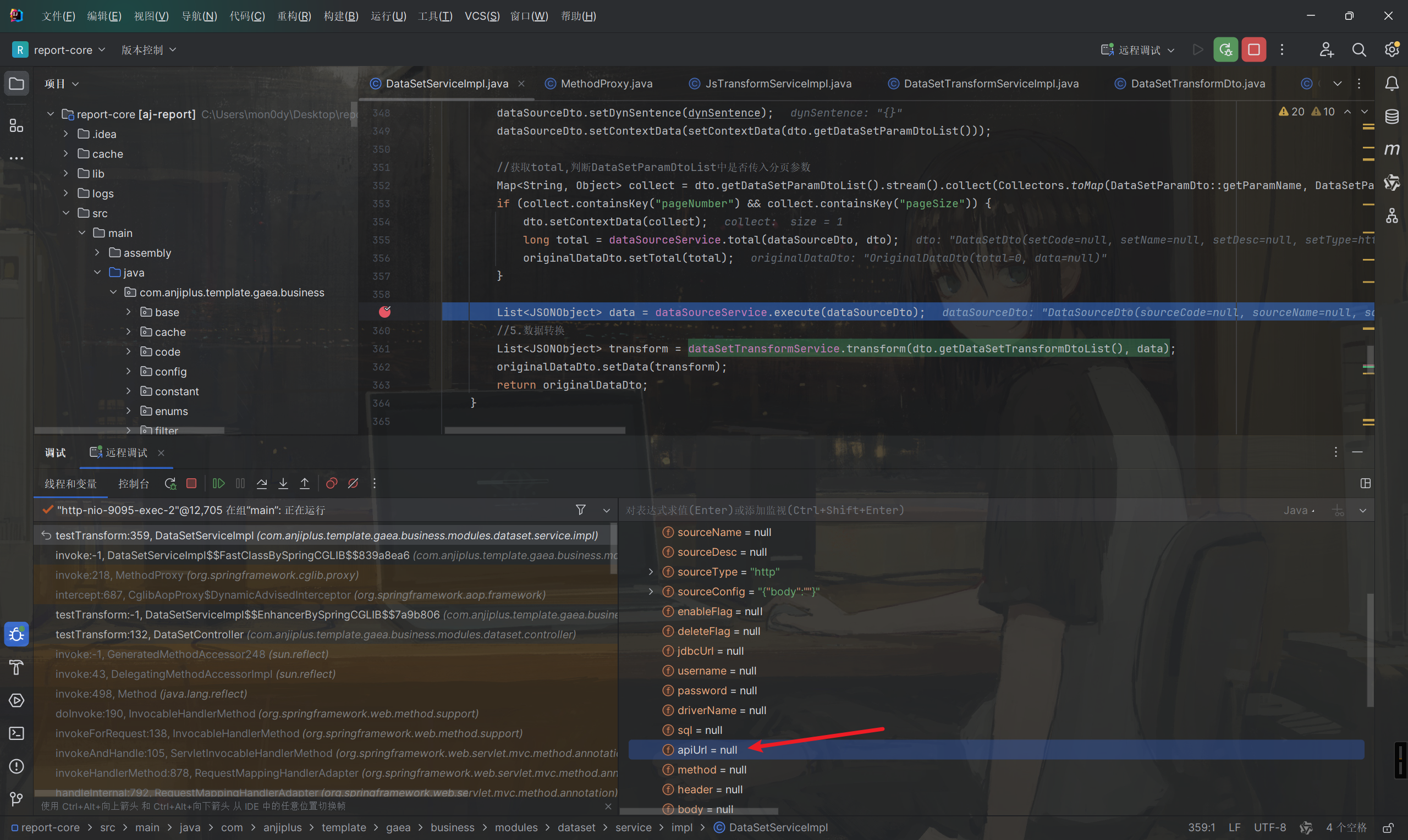The height and width of the screenshot is (840, 1408).
Task: Toggle the breakpoint on the execute line
Action: point(385,312)
